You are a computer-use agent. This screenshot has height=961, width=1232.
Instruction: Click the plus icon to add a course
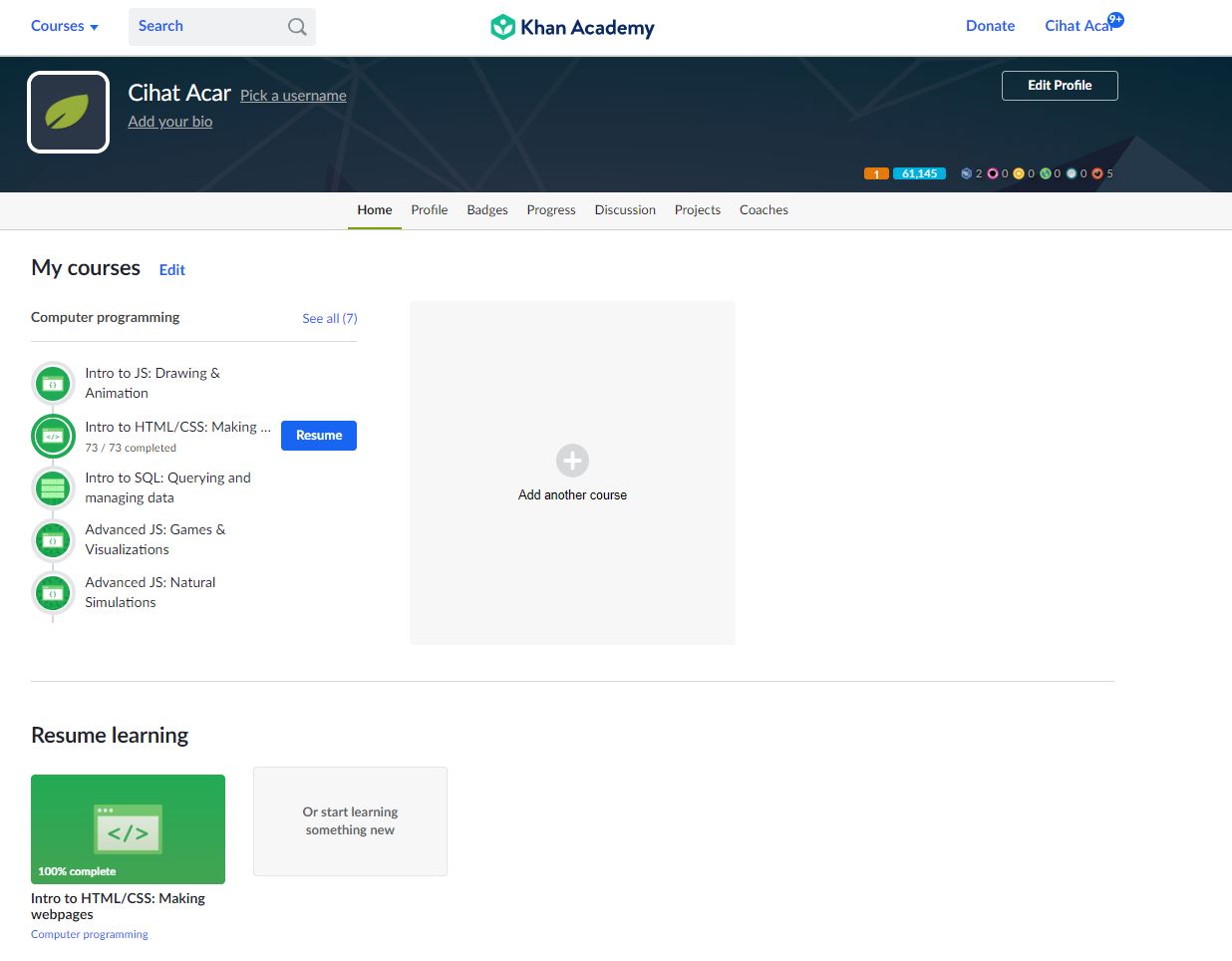(x=572, y=461)
